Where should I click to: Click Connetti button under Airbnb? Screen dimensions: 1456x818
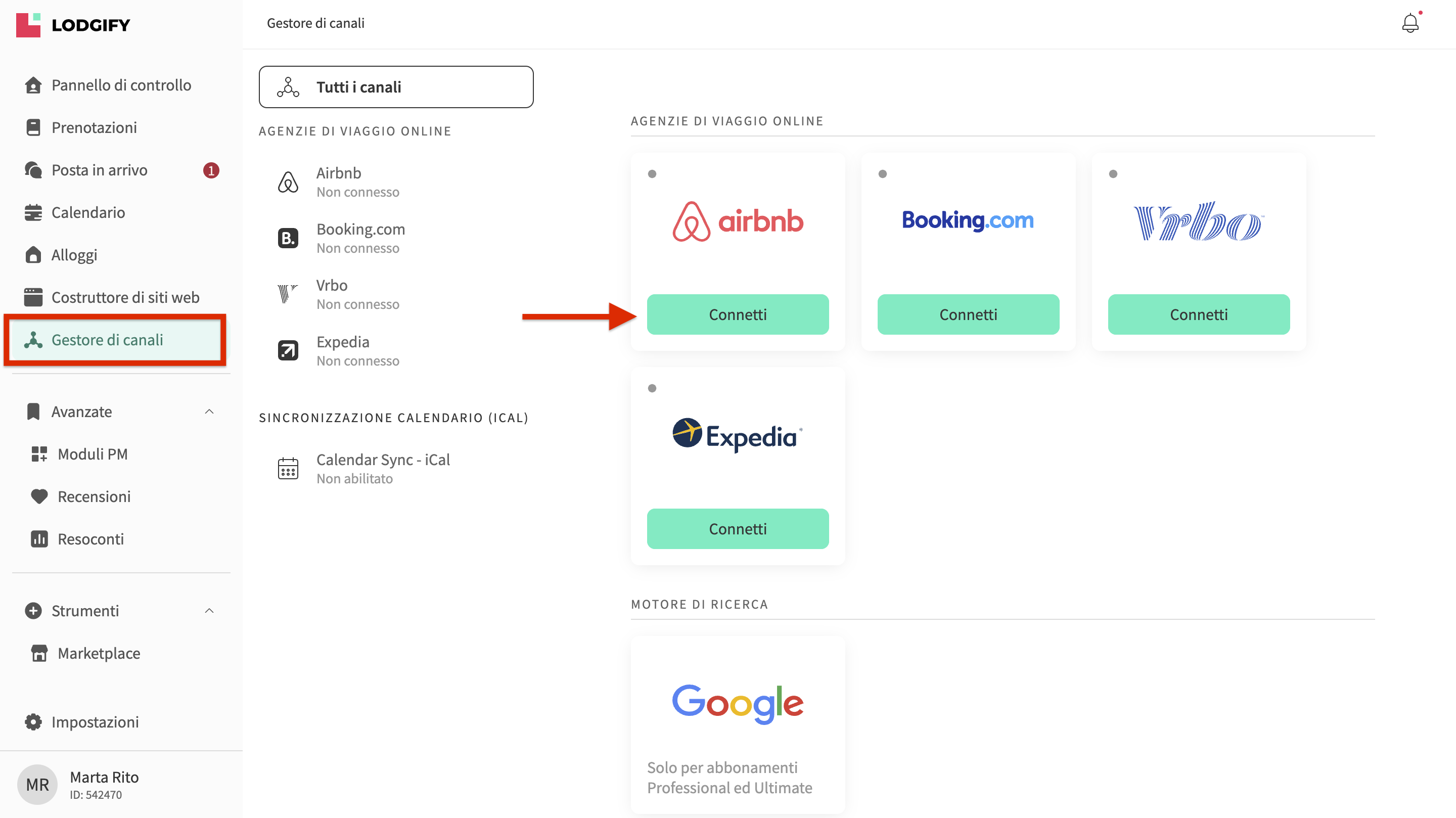(x=738, y=314)
